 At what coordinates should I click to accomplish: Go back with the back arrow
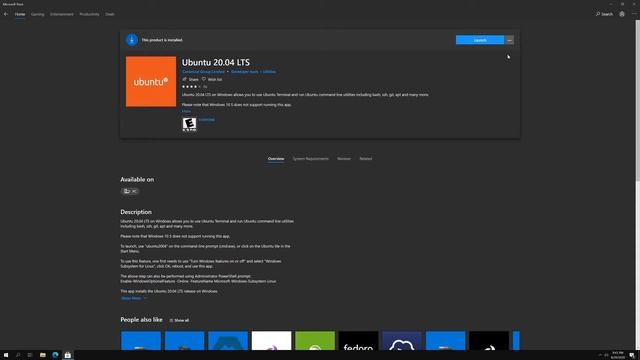6,14
